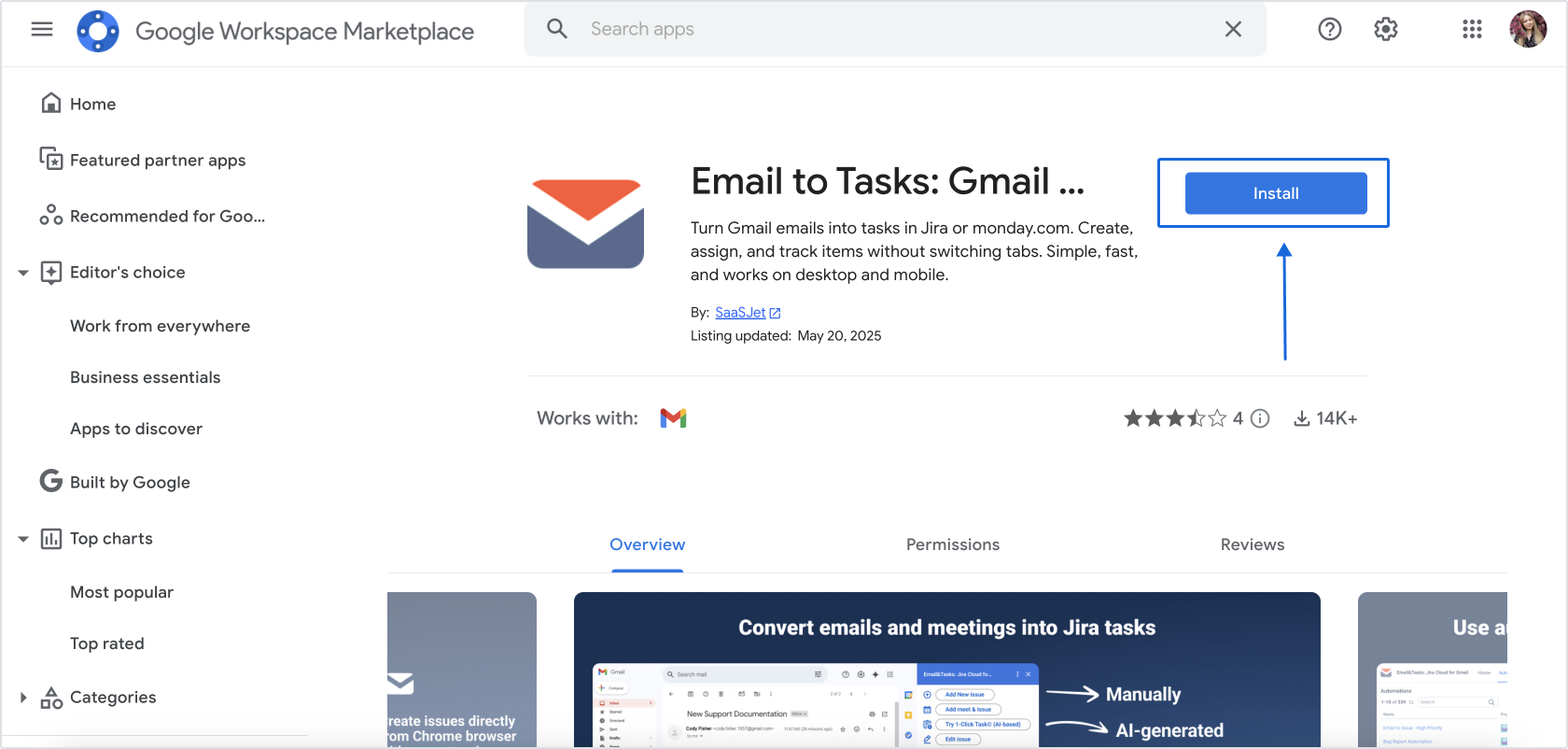
Task: Switch to the Reviews tab
Action: coord(1252,544)
